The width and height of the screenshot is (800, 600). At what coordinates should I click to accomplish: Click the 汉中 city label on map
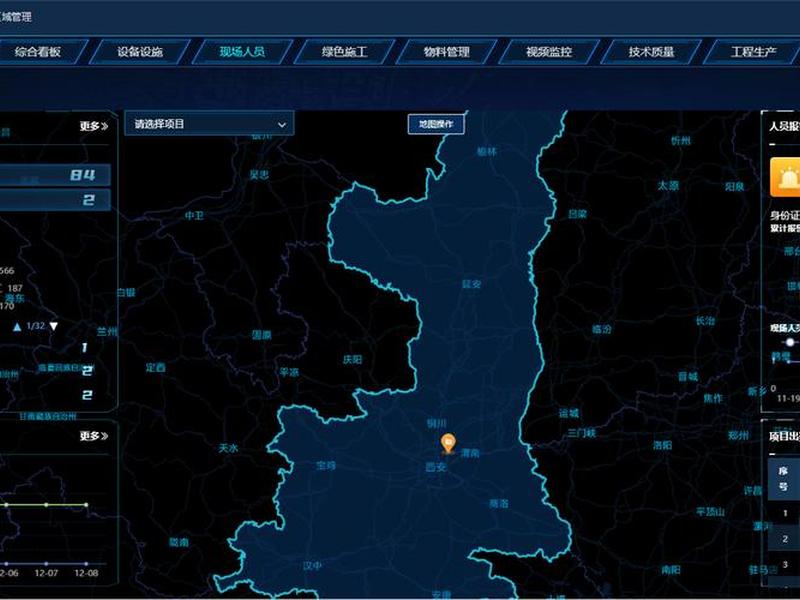(312, 566)
